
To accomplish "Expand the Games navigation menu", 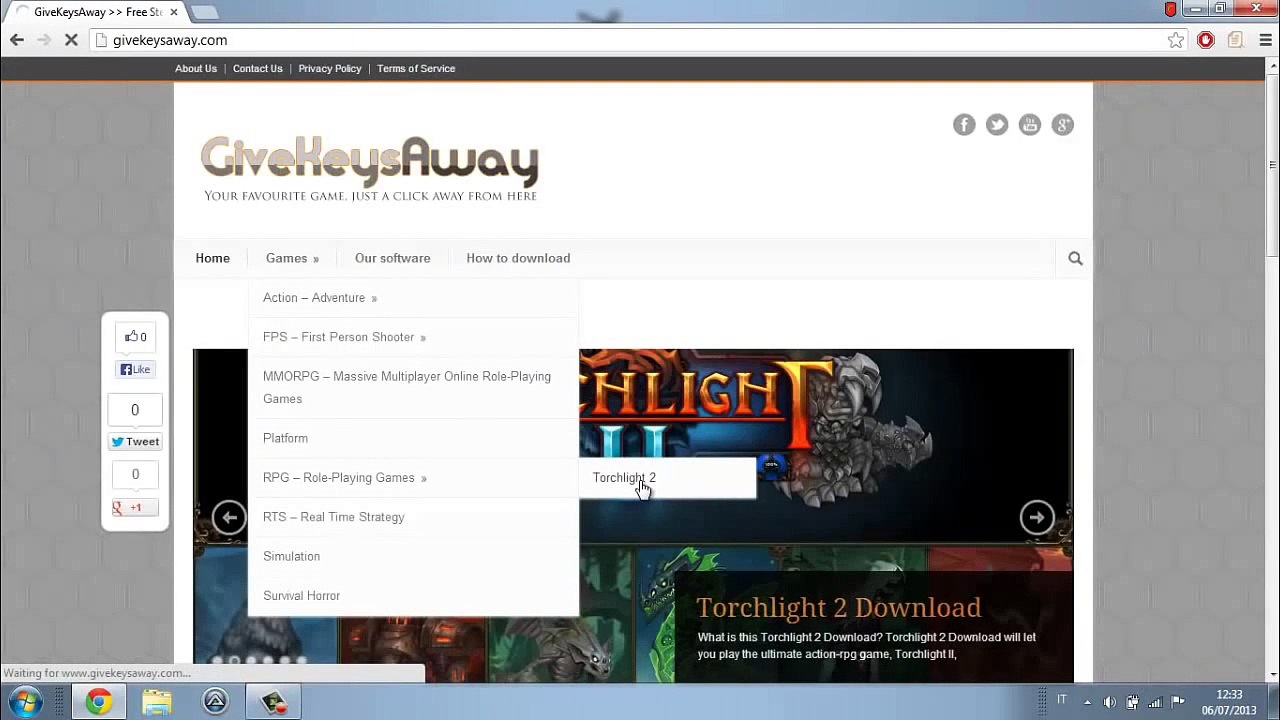I will point(292,258).
